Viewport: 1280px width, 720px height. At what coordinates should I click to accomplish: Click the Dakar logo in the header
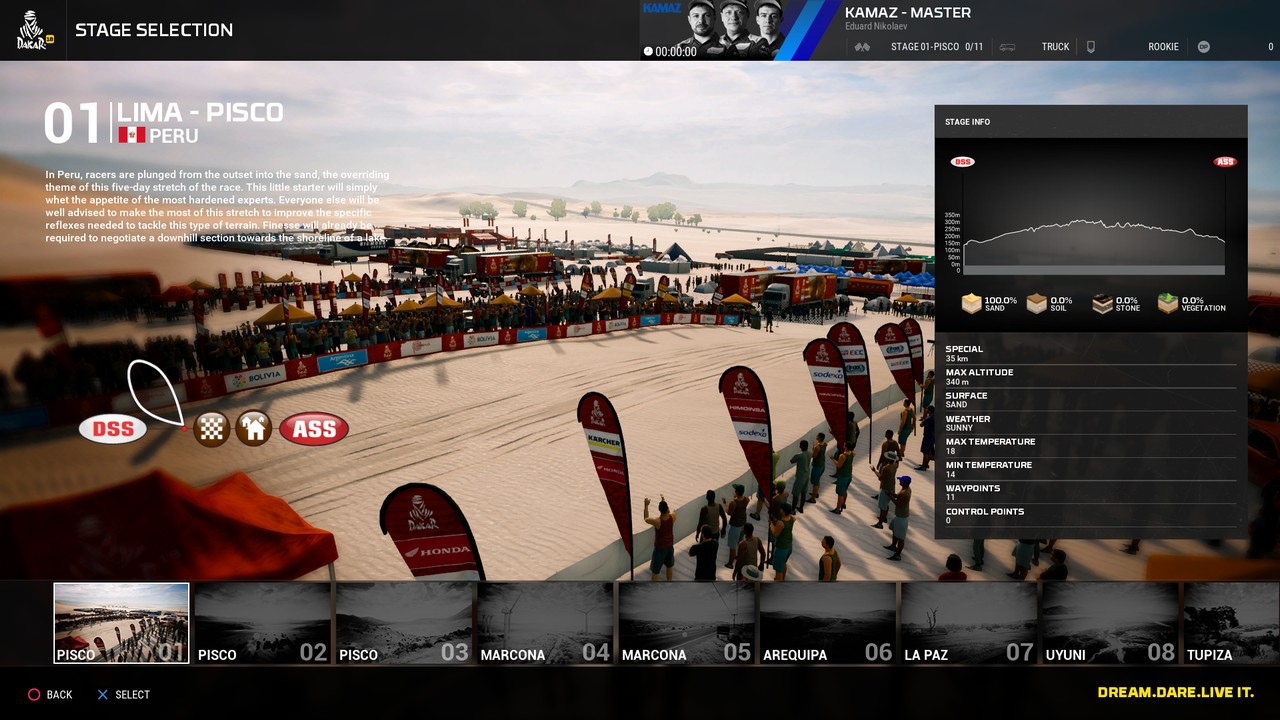(x=35, y=31)
